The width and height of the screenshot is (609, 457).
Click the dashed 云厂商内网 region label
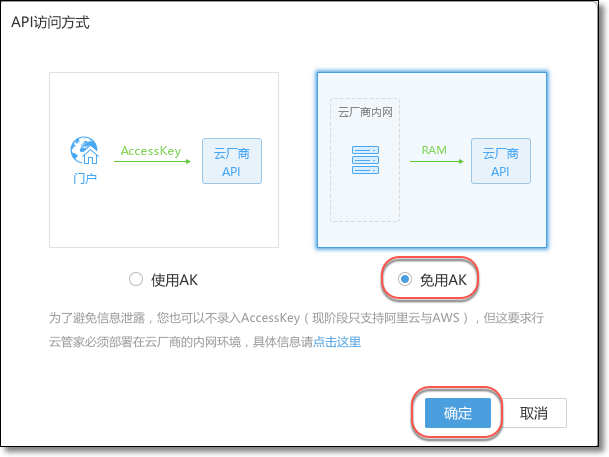[364, 113]
